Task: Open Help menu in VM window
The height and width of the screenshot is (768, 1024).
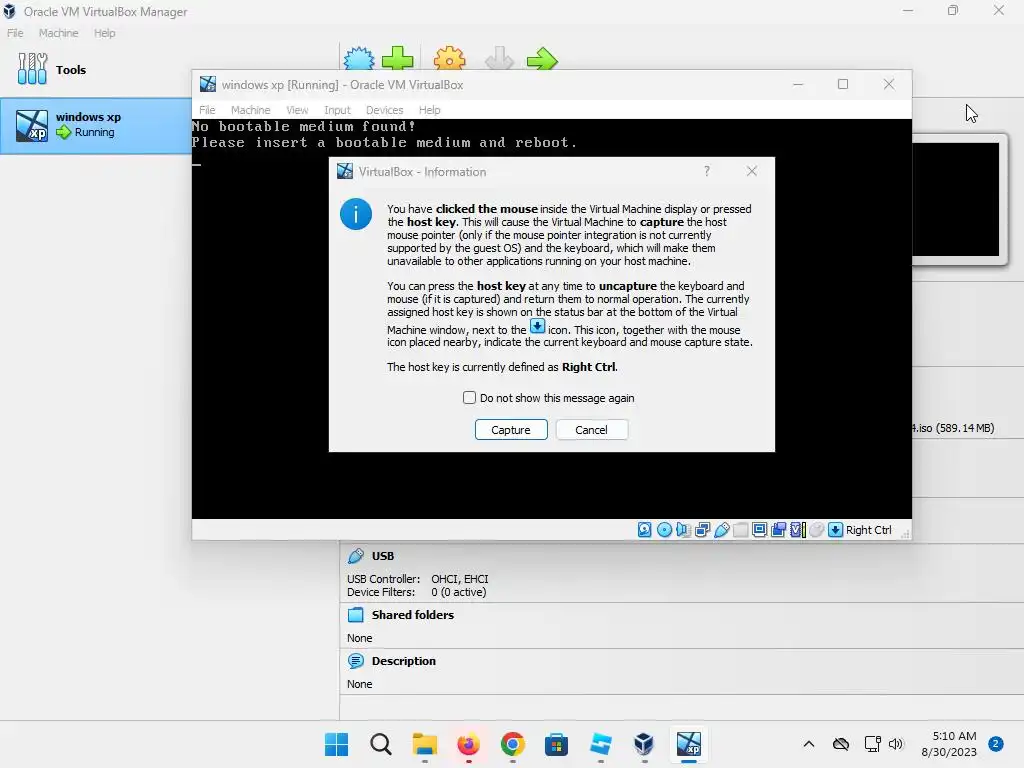Action: point(430,110)
